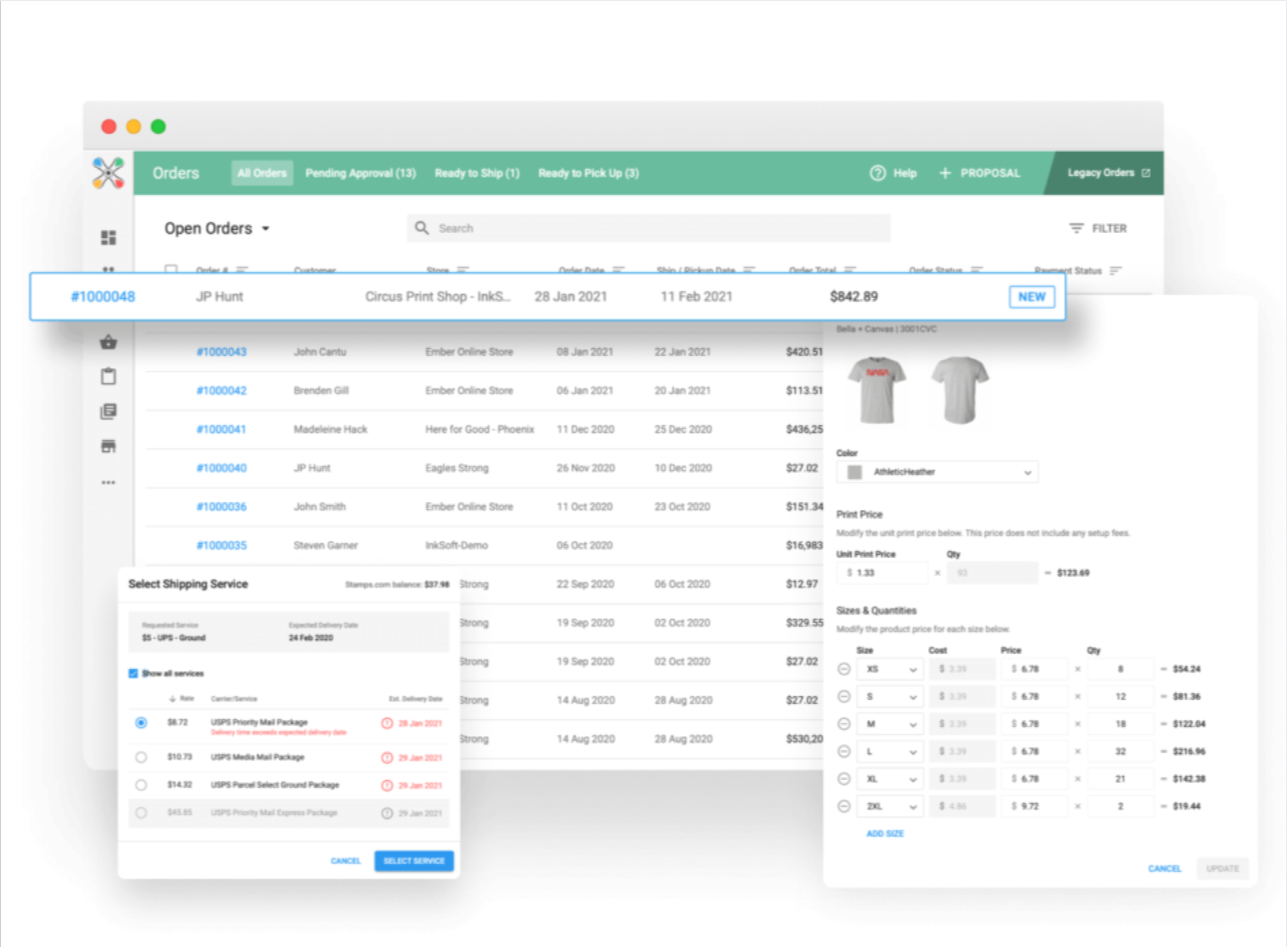The height and width of the screenshot is (947, 1287).
Task: Expand the Open Orders dropdown
Action: point(217,228)
